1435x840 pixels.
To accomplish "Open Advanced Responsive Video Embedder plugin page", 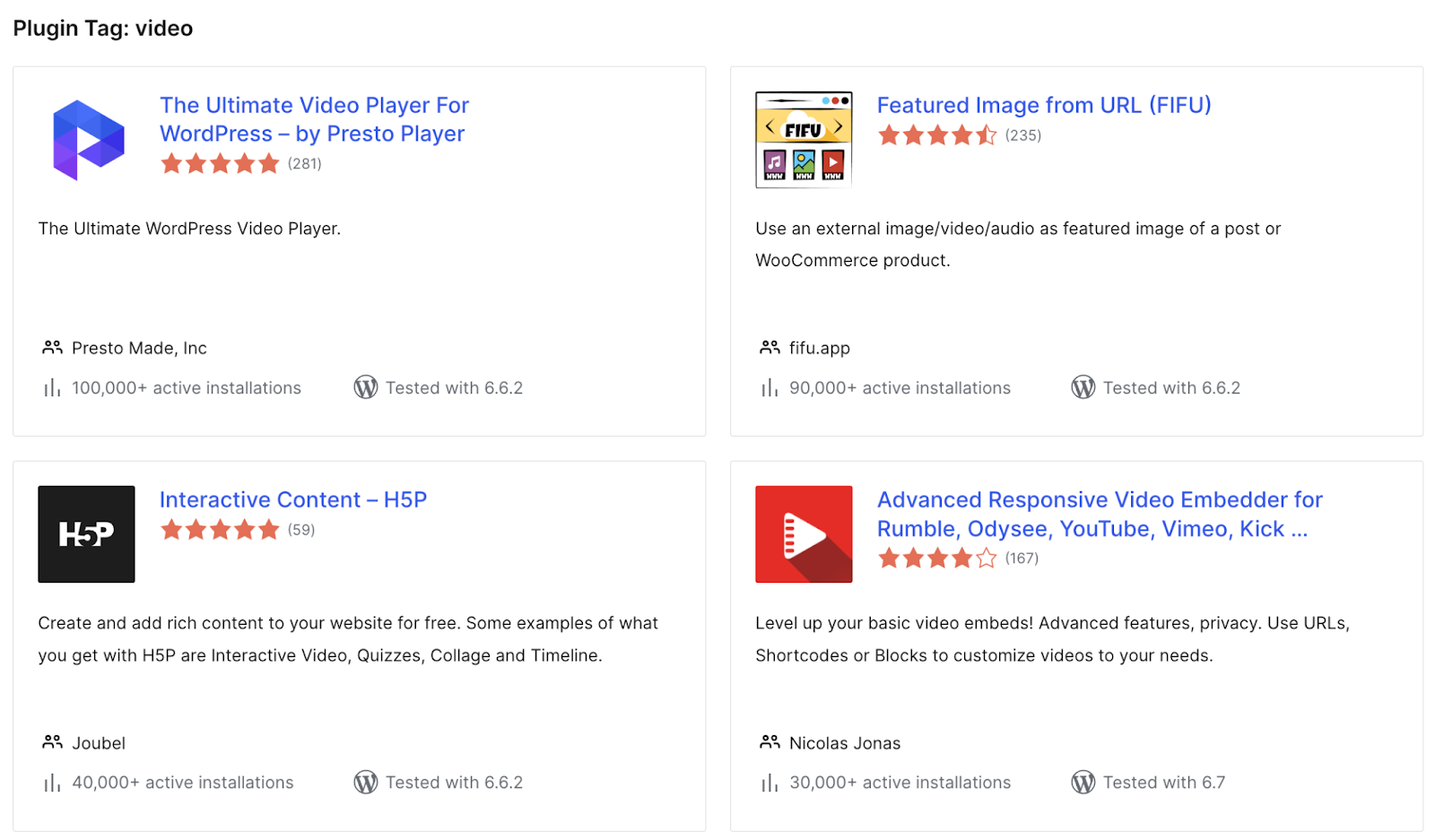I will coord(1100,514).
